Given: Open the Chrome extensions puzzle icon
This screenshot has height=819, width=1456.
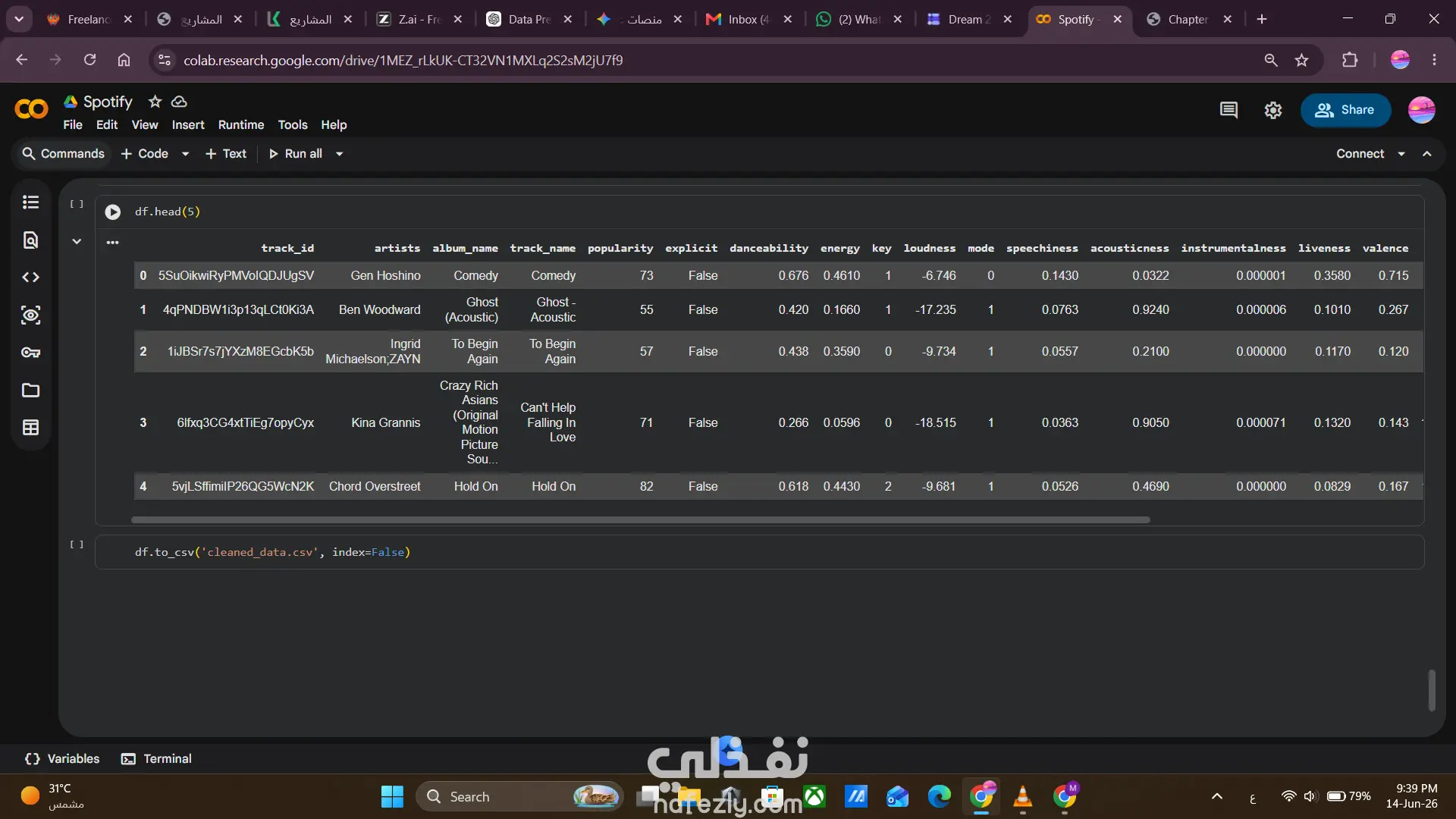Looking at the screenshot, I should [x=1350, y=60].
